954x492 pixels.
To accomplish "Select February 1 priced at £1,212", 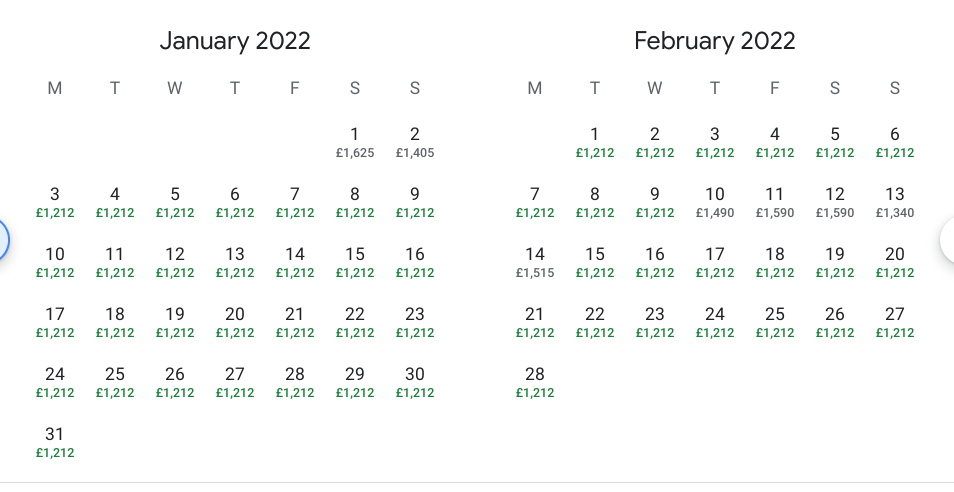I will 595,142.
